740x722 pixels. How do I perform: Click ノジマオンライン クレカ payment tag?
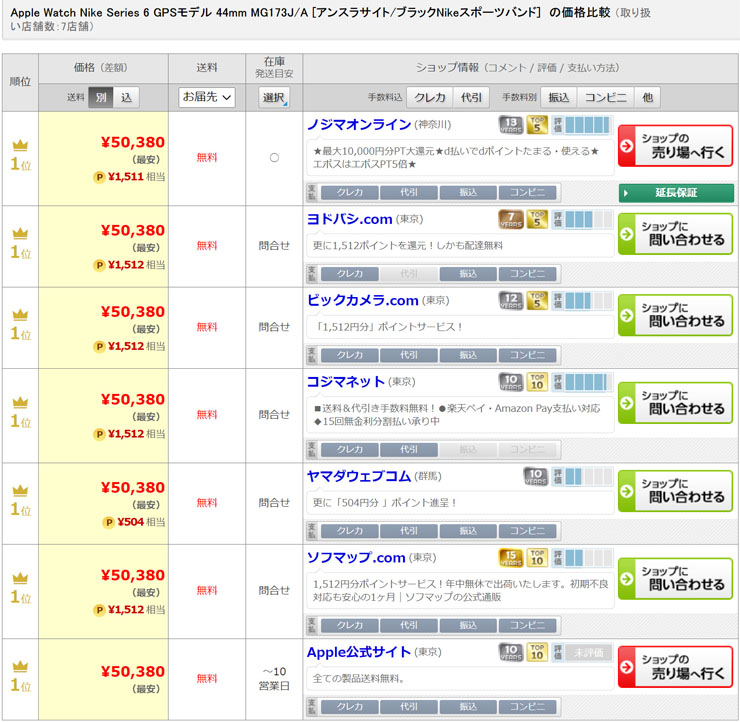click(x=350, y=193)
